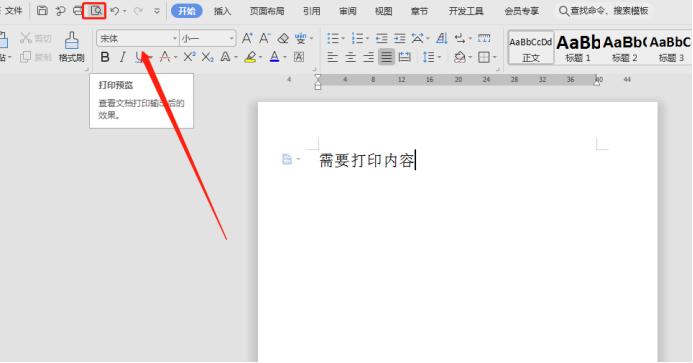Screen dimensions: 693x363
Task: Apply the 标题 1 style
Action: (x=578, y=48)
